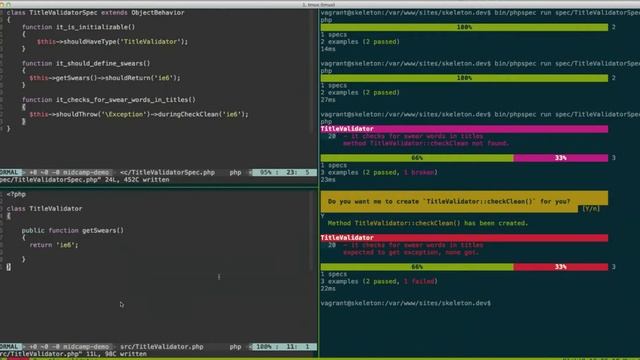Click 'method TitleValidator::checkClean not found.' message
640x360 pixels.
click(x=426, y=144)
